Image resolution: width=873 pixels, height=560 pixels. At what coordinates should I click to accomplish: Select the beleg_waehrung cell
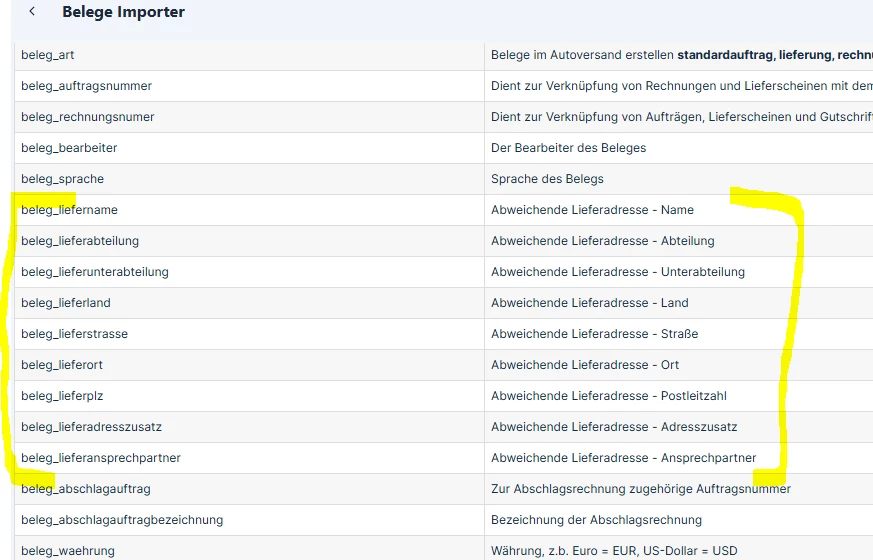click(249, 548)
